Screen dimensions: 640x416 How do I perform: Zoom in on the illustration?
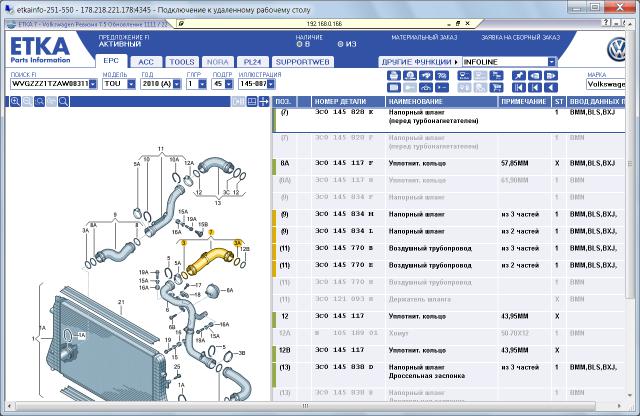15,102
